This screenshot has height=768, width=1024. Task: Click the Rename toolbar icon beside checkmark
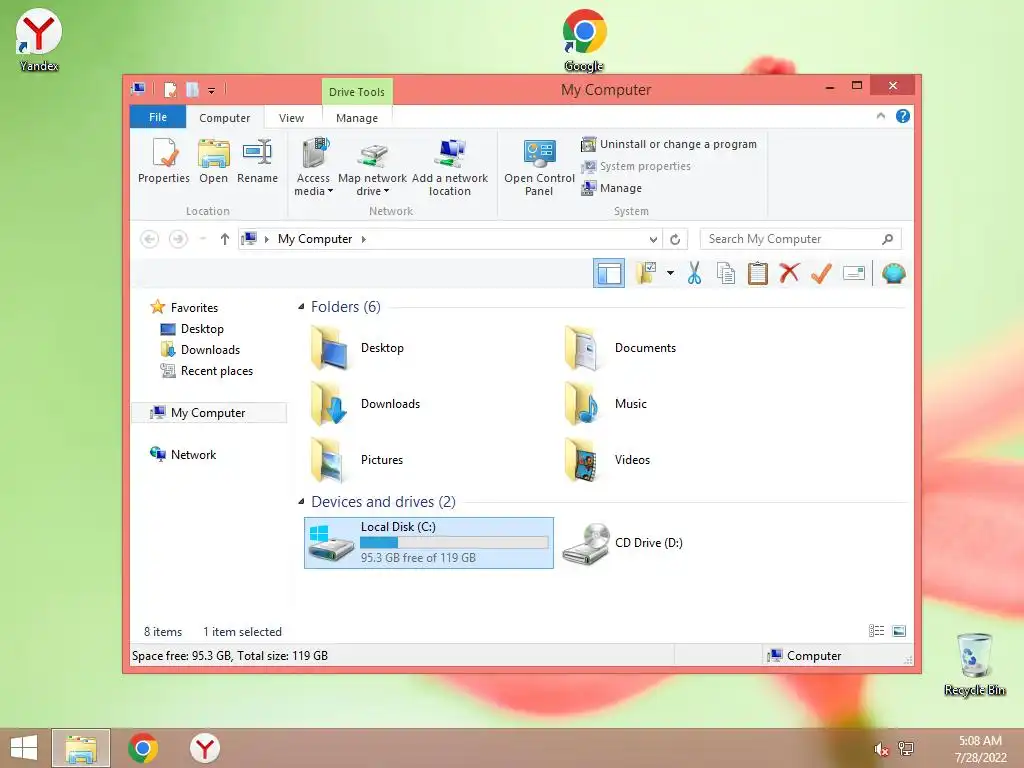[x=854, y=274]
